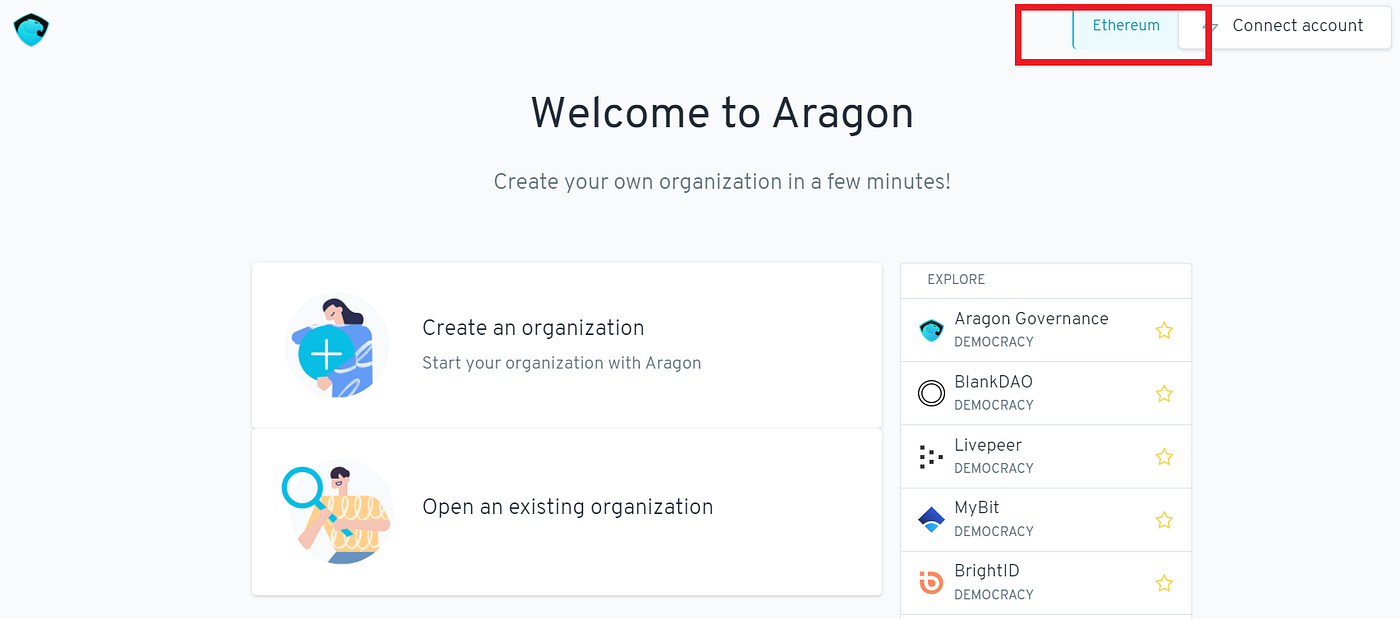1400x619 pixels.
Task: Star the MyBit organization
Action: 1164,519
